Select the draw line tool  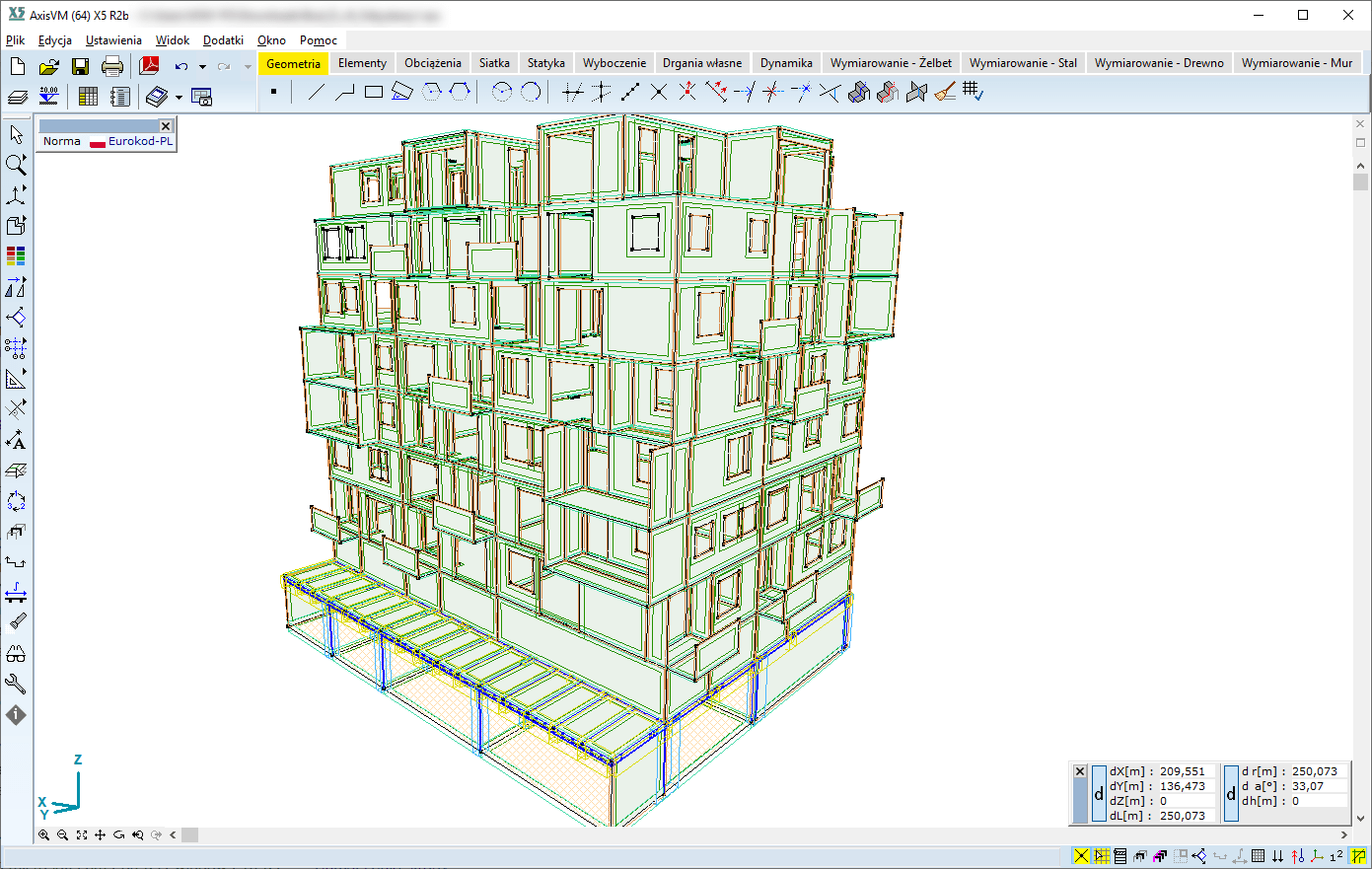(316, 93)
